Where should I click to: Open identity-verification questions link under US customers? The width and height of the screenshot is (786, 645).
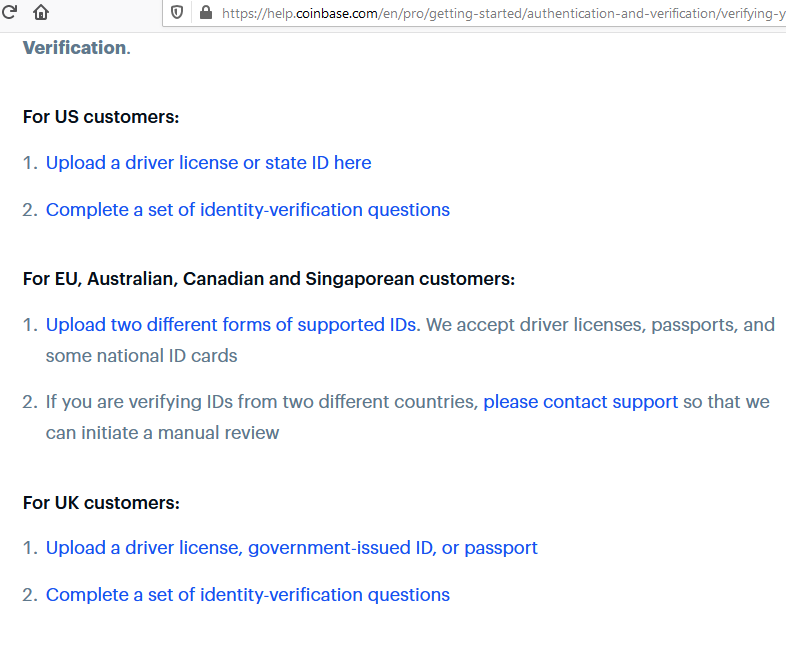pos(247,210)
